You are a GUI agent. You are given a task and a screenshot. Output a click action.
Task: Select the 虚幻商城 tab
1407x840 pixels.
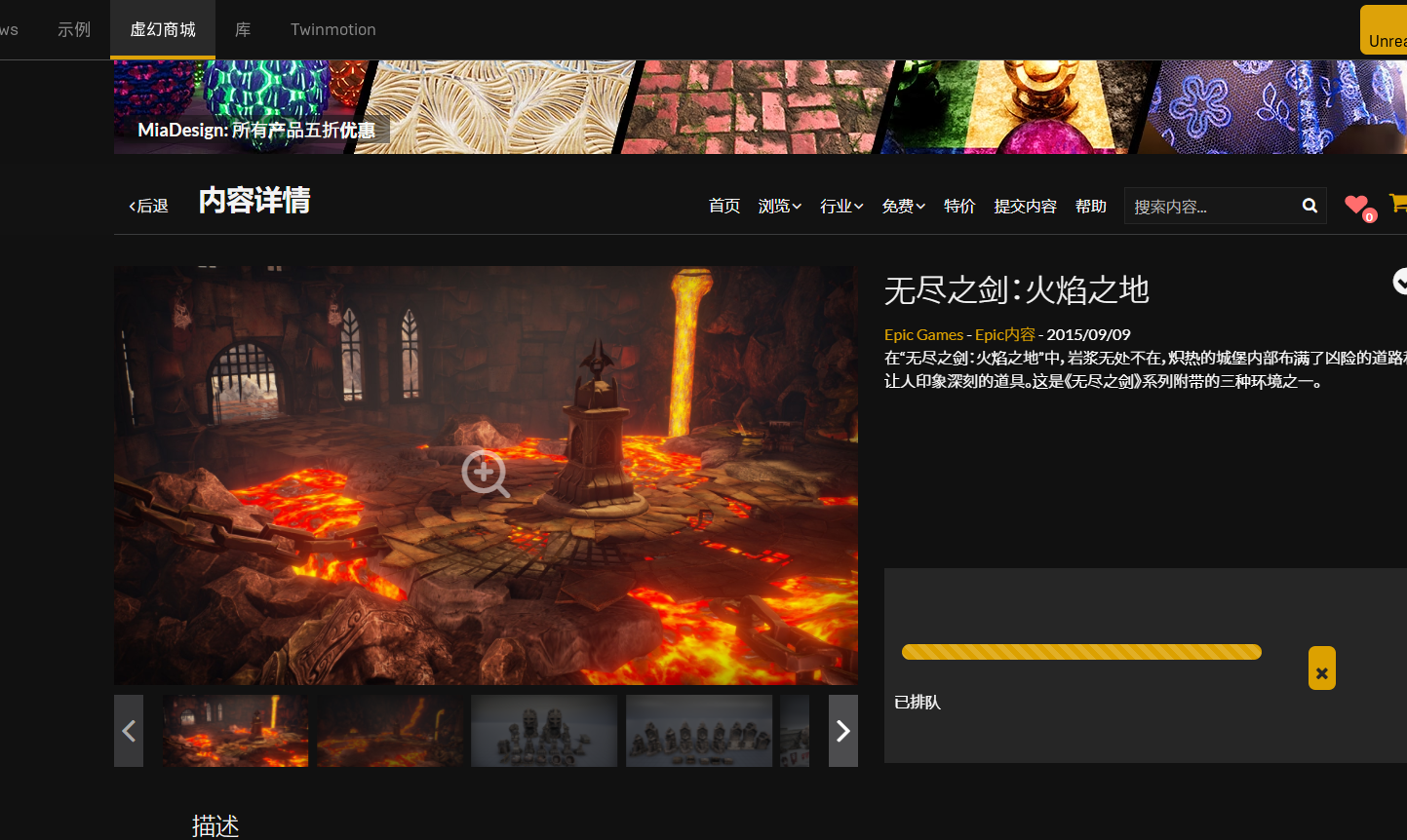(x=163, y=29)
